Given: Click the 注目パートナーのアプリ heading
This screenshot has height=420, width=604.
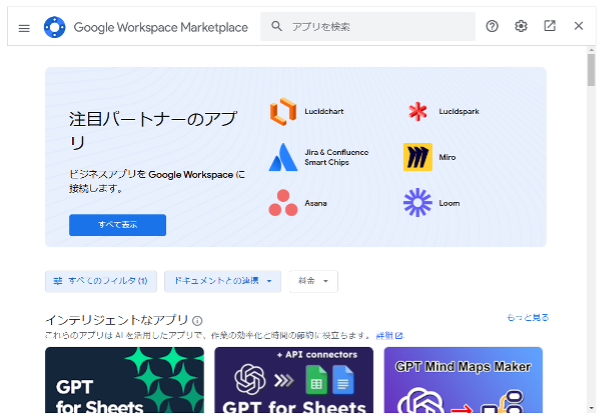Looking at the screenshot, I should pyautogui.click(x=153, y=130).
